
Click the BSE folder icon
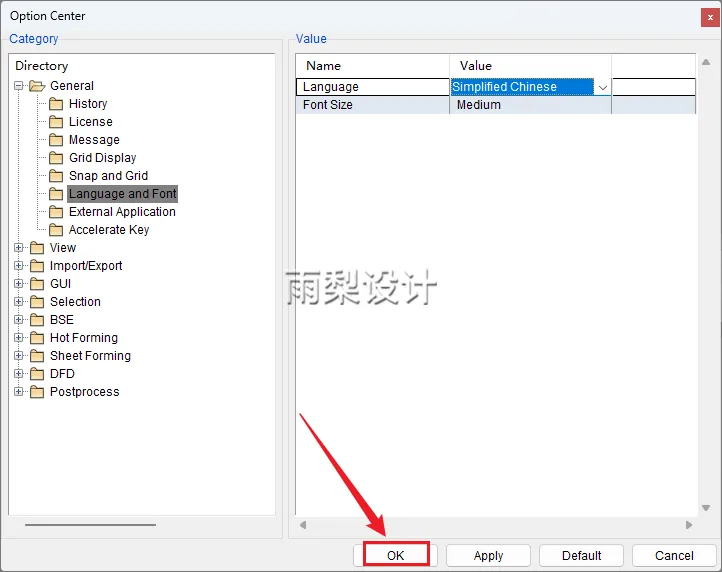[37, 320]
